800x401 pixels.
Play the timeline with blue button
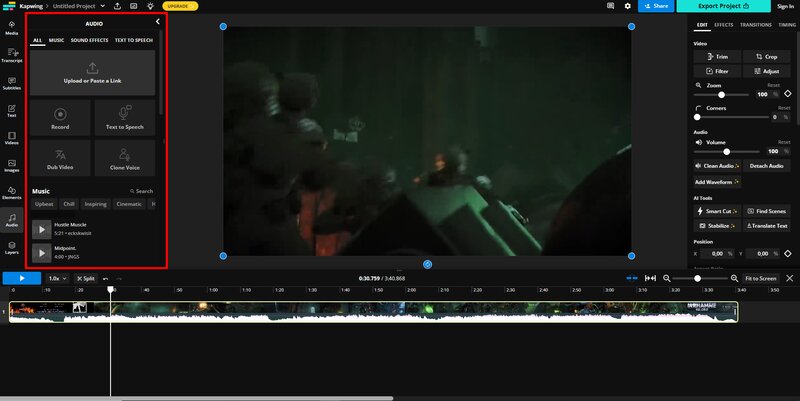21,279
